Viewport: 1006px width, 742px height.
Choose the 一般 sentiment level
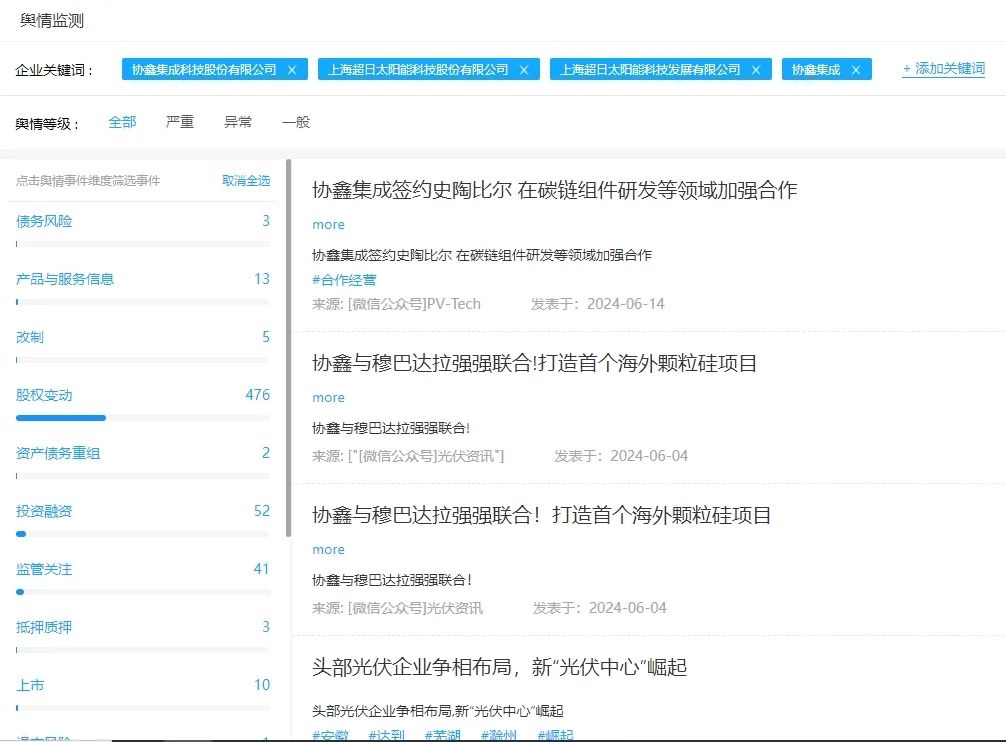(x=296, y=122)
